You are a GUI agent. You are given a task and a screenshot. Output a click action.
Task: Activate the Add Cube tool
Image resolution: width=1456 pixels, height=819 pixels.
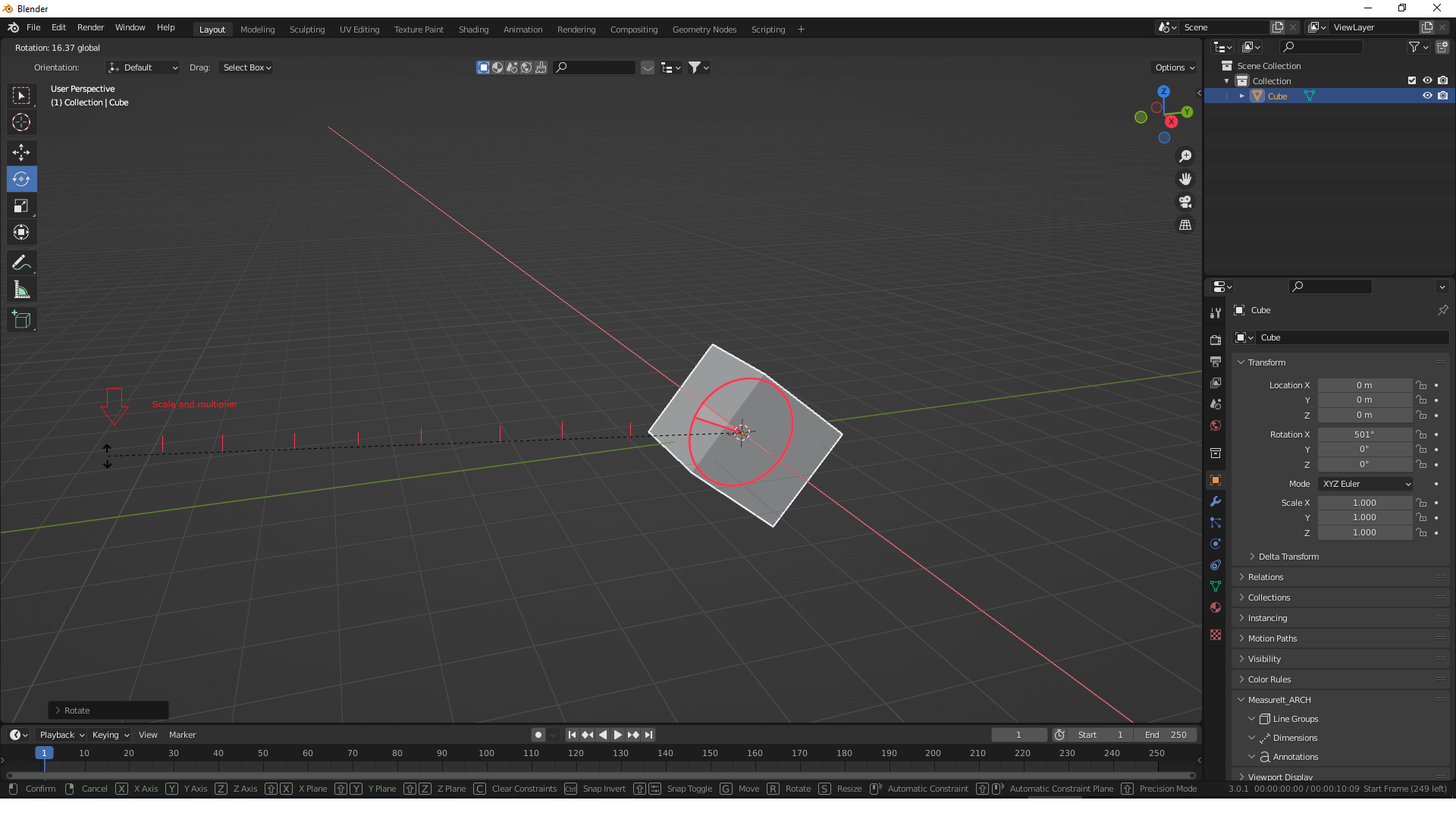21,320
